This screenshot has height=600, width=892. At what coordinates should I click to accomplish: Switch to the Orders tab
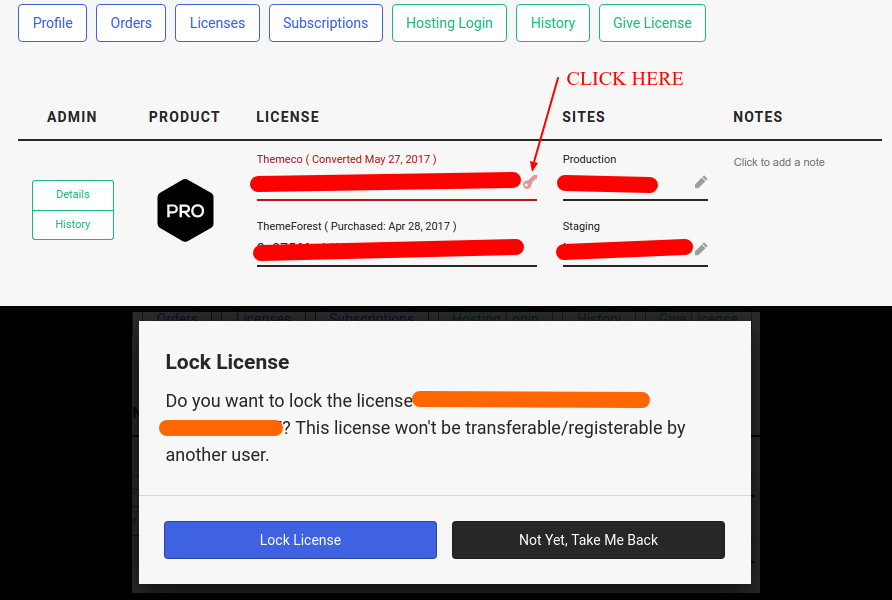(131, 23)
